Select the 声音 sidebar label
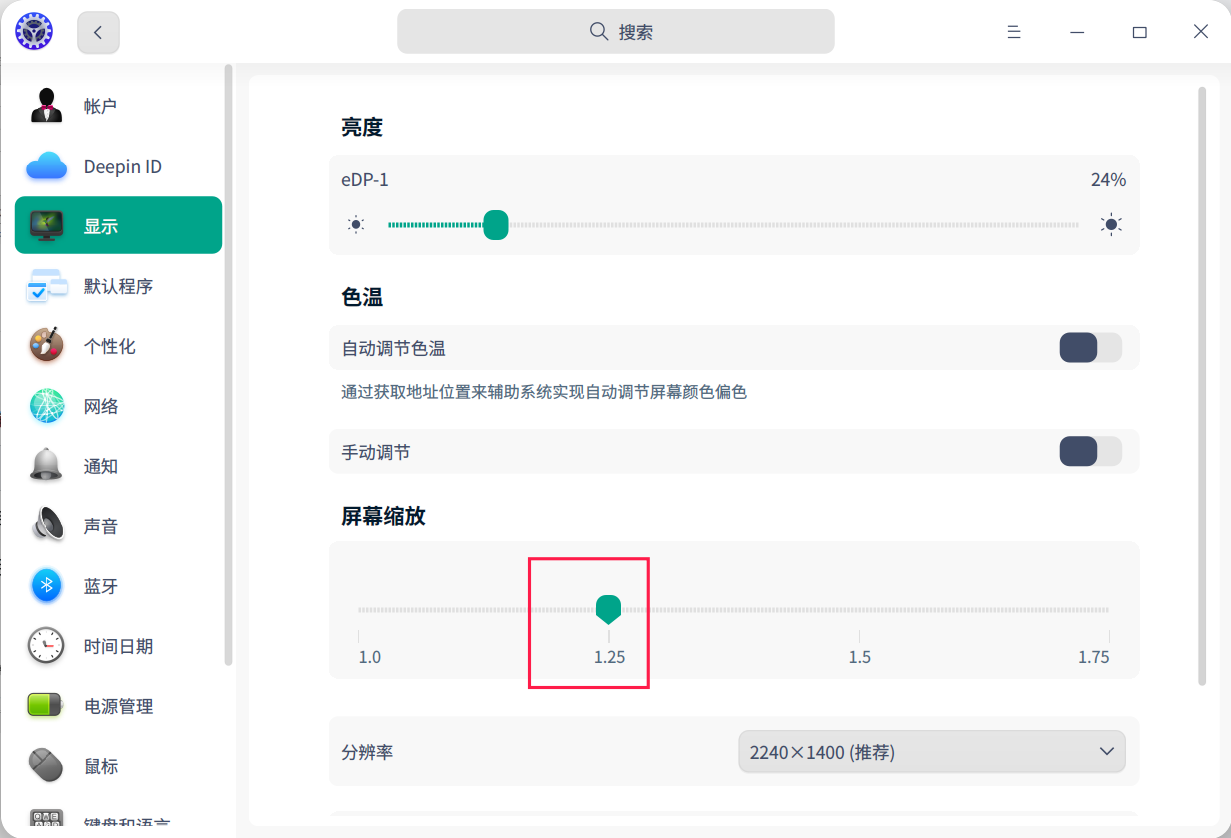The height and width of the screenshot is (838, 1231). tap(101, 526)
